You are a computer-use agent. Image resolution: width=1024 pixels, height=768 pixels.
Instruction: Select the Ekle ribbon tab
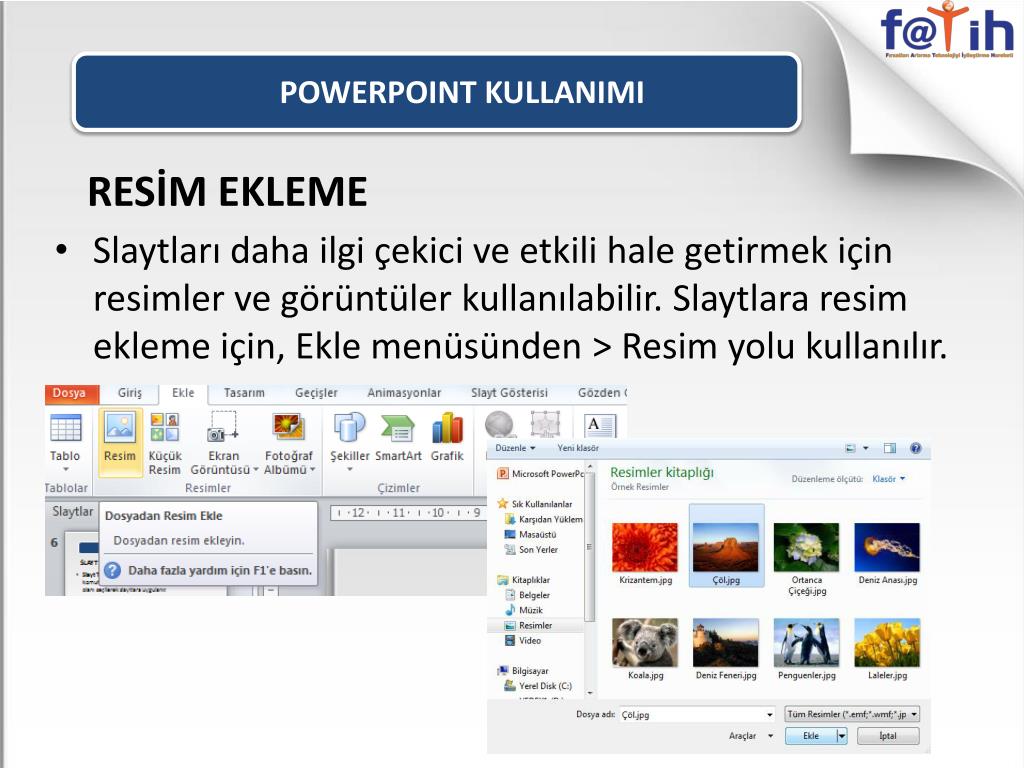183,393
